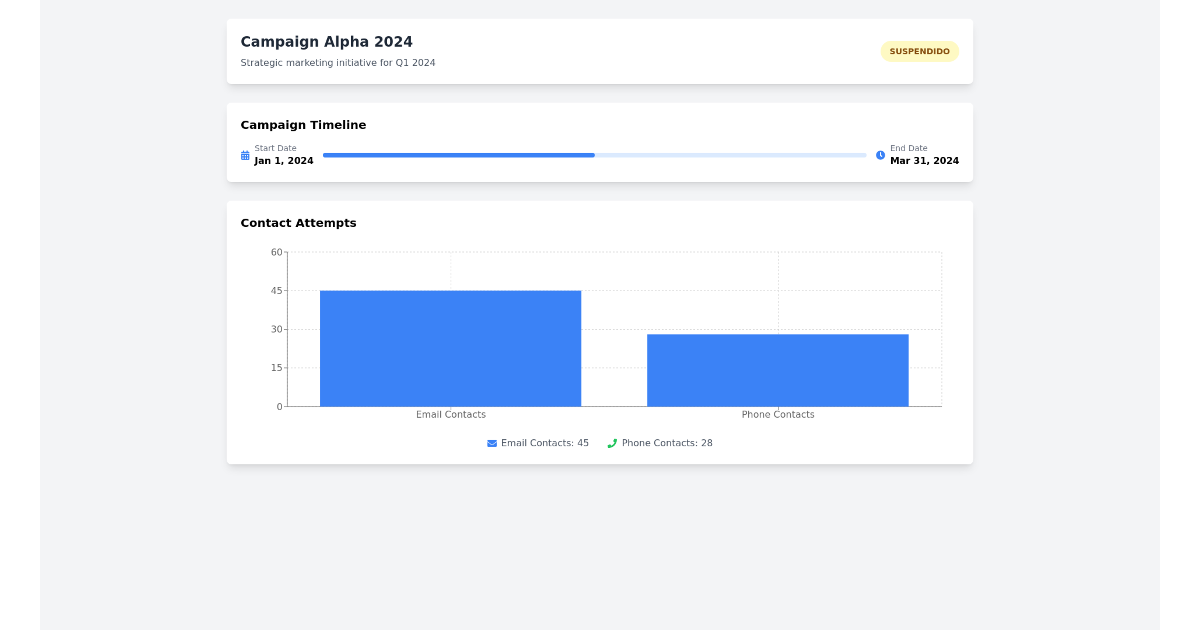Viewport: 1200px width, 630px height.
Task: Click the Phone Contacts axis label
Action: point(778,414)
